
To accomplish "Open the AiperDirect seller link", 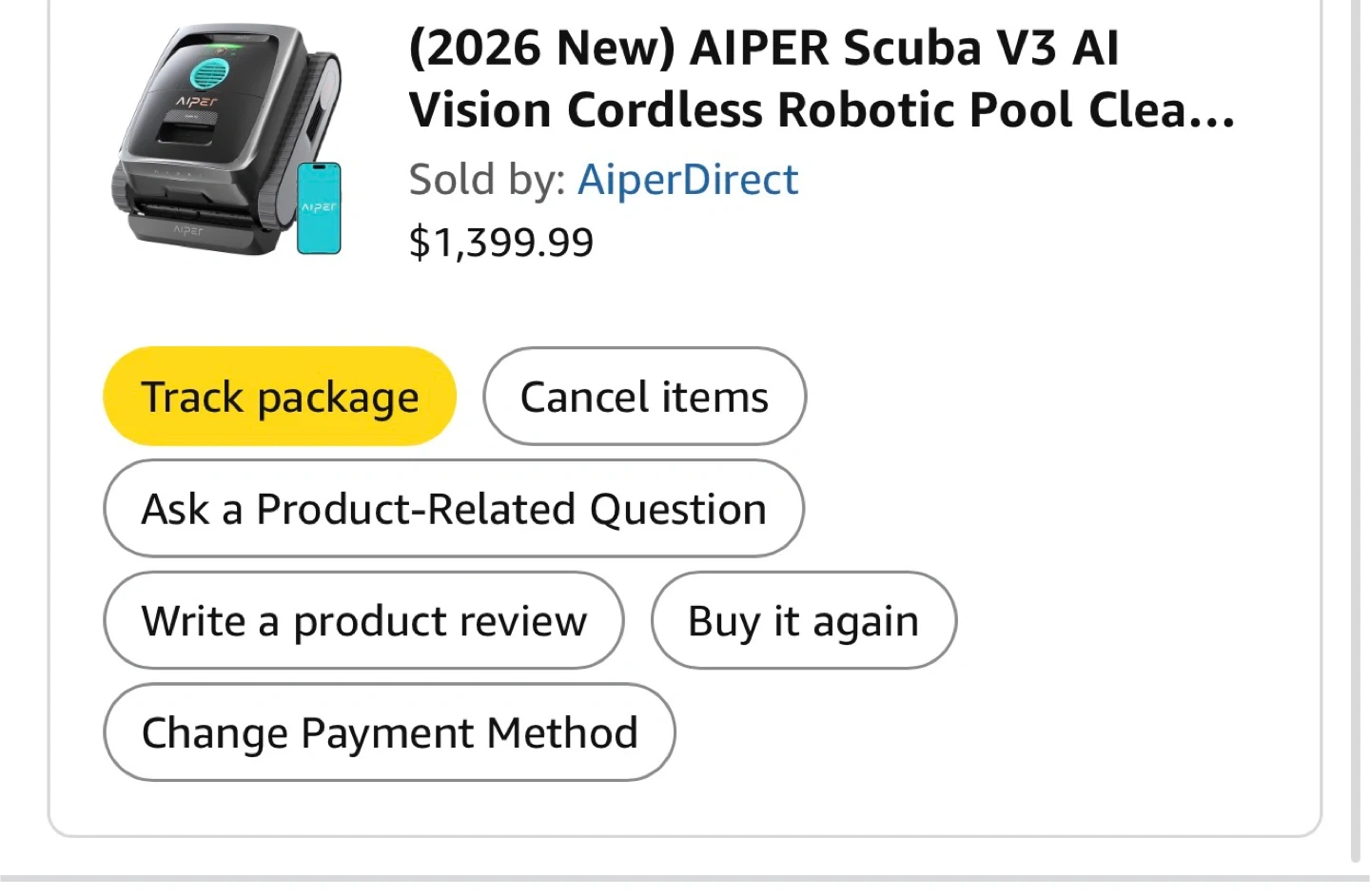I will (688, 180).
